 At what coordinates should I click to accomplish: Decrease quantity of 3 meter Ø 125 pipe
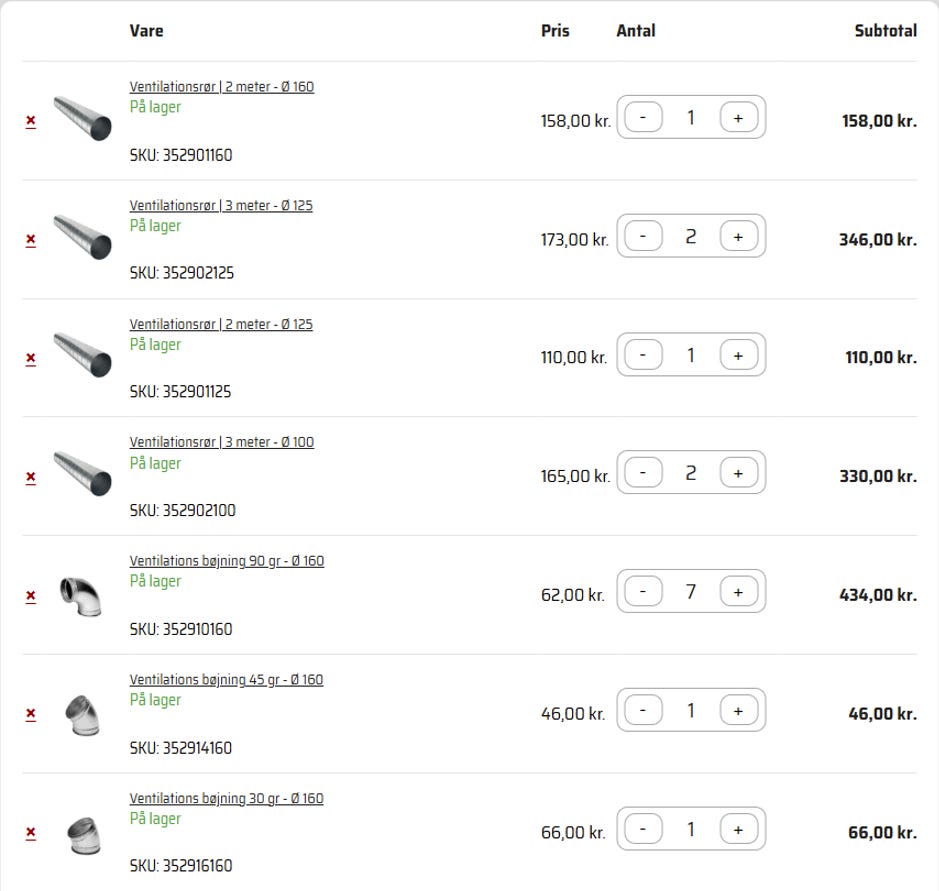pyautogui.click(x=643, y=237)
